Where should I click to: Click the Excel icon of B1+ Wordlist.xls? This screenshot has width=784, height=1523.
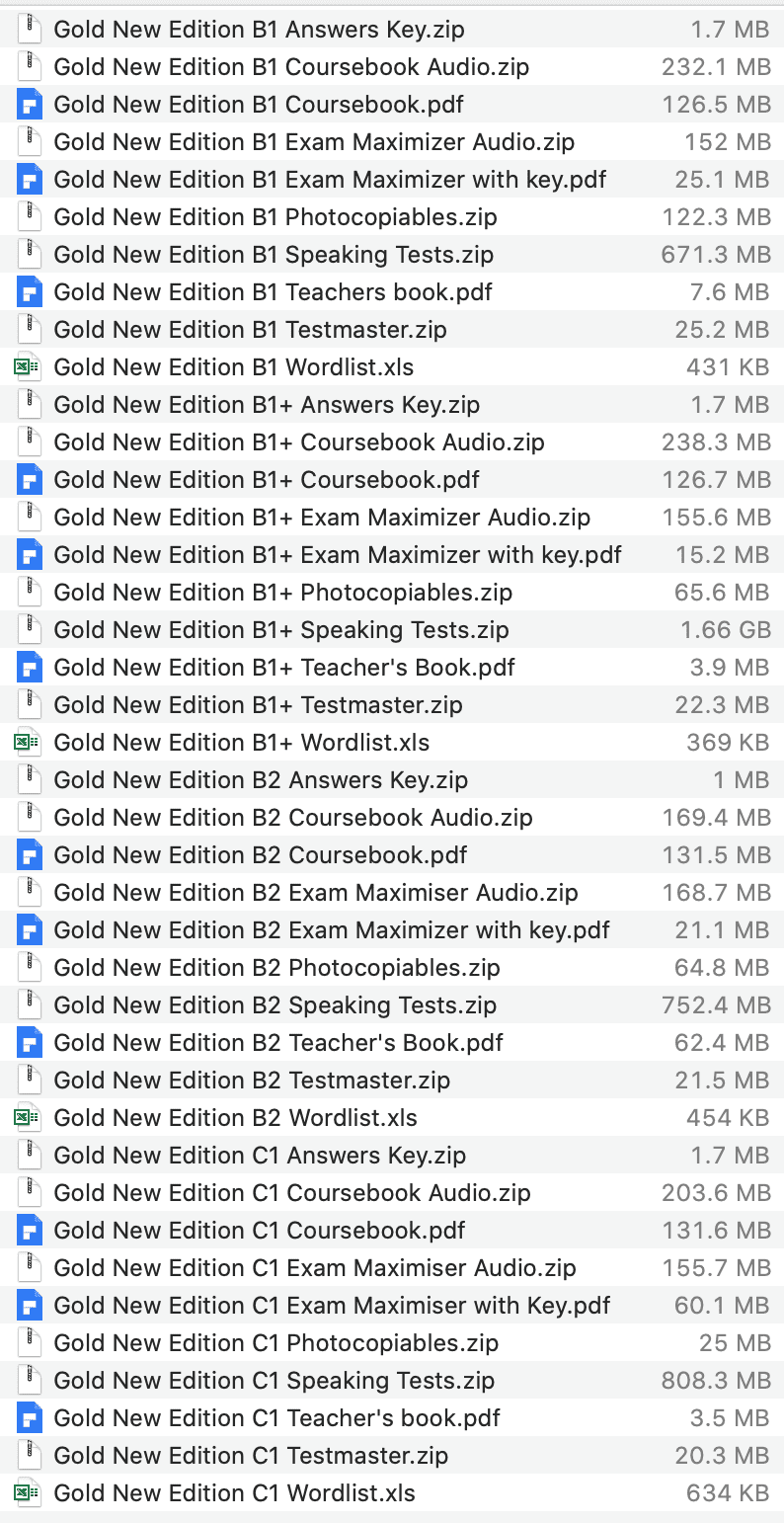pos(28,743)
